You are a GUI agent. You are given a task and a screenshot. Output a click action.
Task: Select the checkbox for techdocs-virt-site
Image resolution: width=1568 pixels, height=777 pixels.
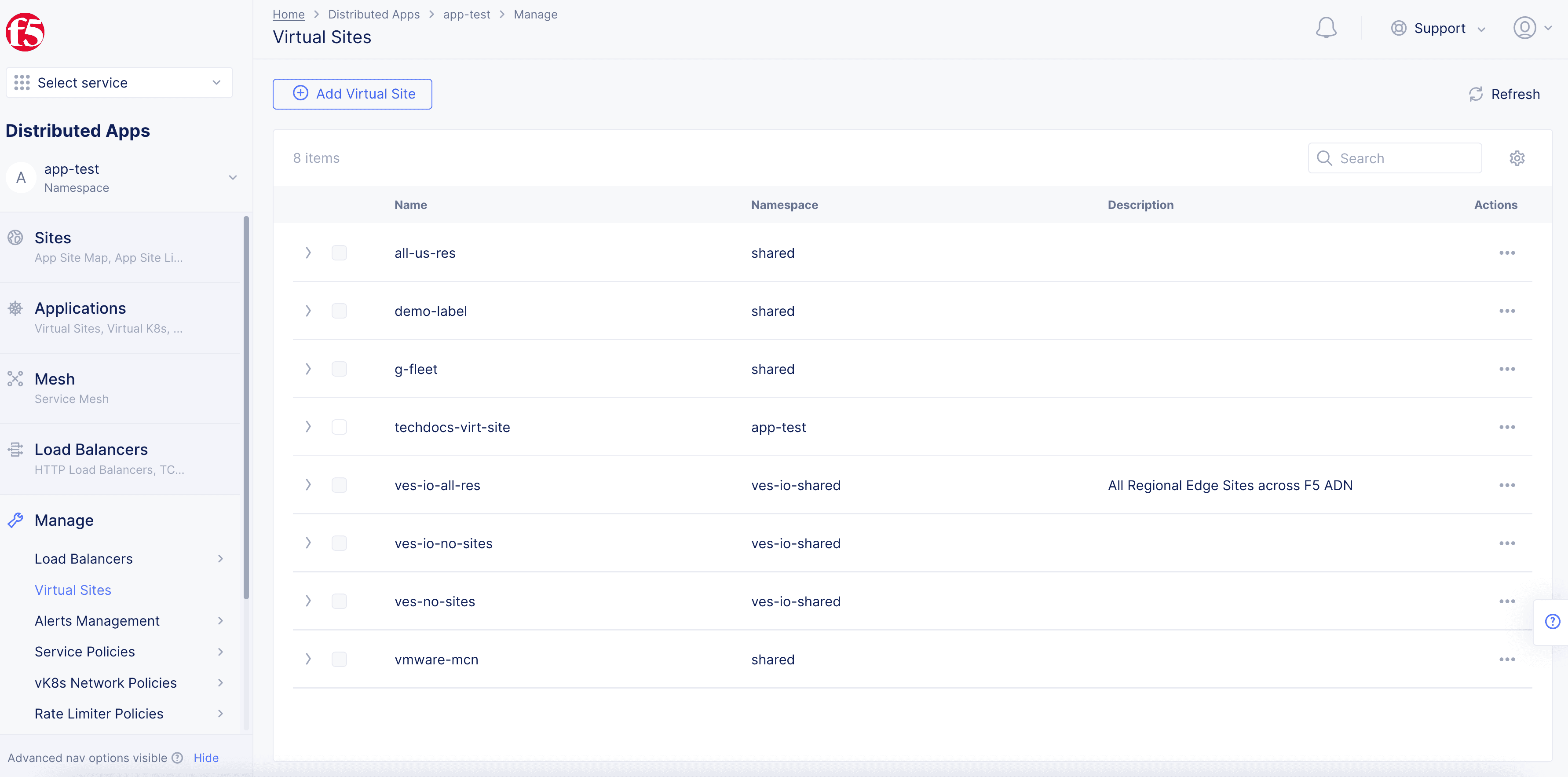click(340, 427)
